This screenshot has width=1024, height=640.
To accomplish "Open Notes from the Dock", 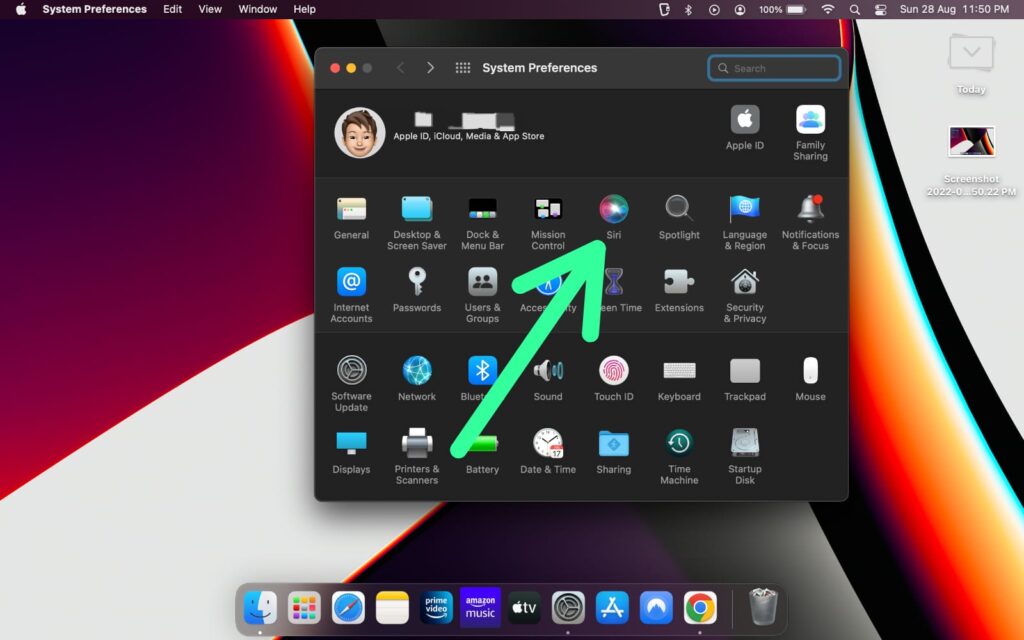I will (x=392, y=608).
